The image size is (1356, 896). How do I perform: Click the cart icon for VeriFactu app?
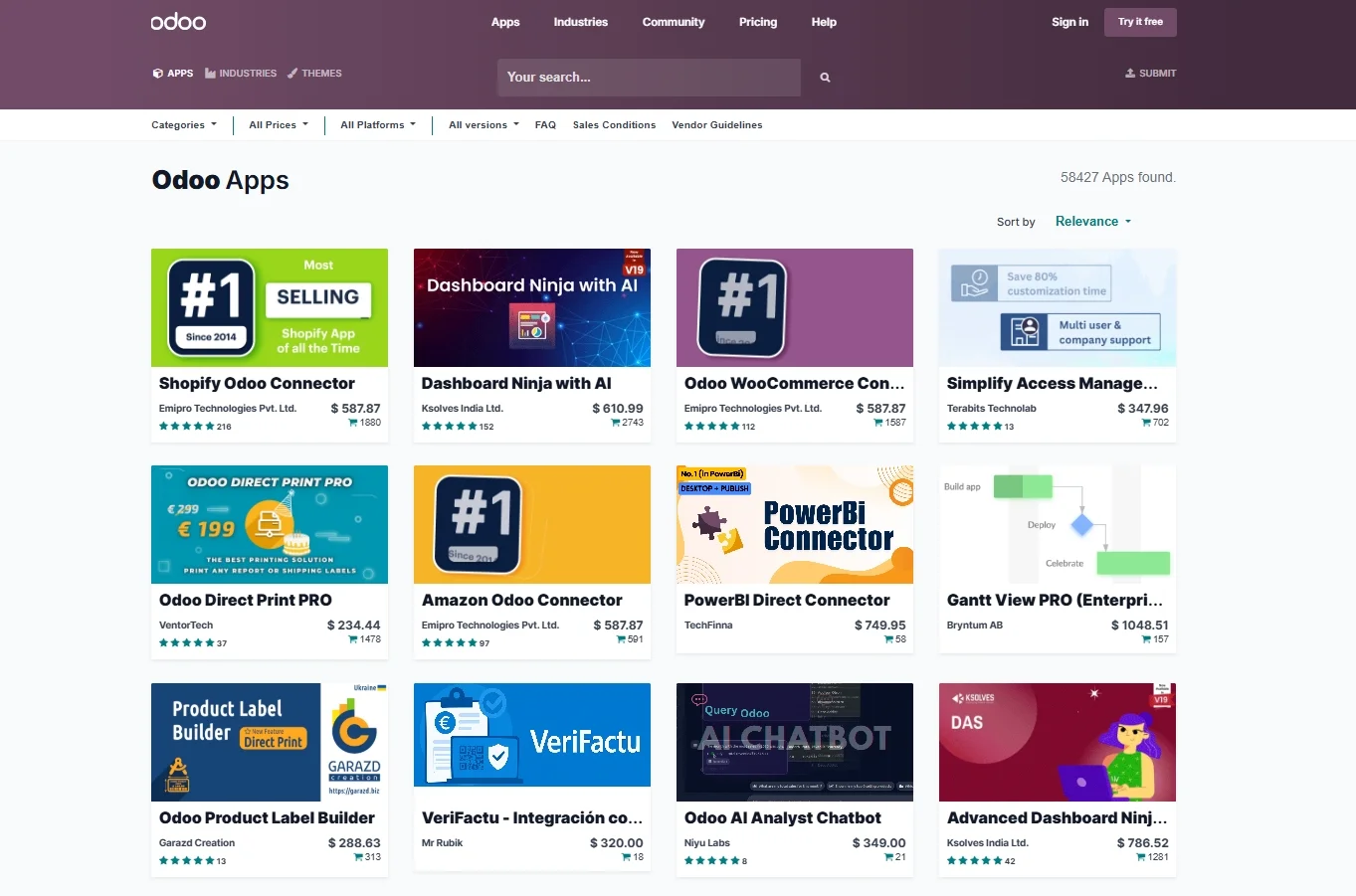pyautogui.click(x=627, y=857)
